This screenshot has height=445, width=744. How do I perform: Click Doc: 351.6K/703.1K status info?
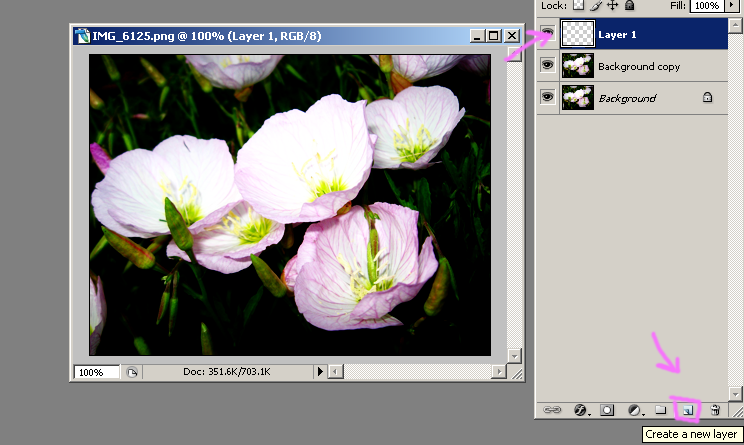point(226,371)
